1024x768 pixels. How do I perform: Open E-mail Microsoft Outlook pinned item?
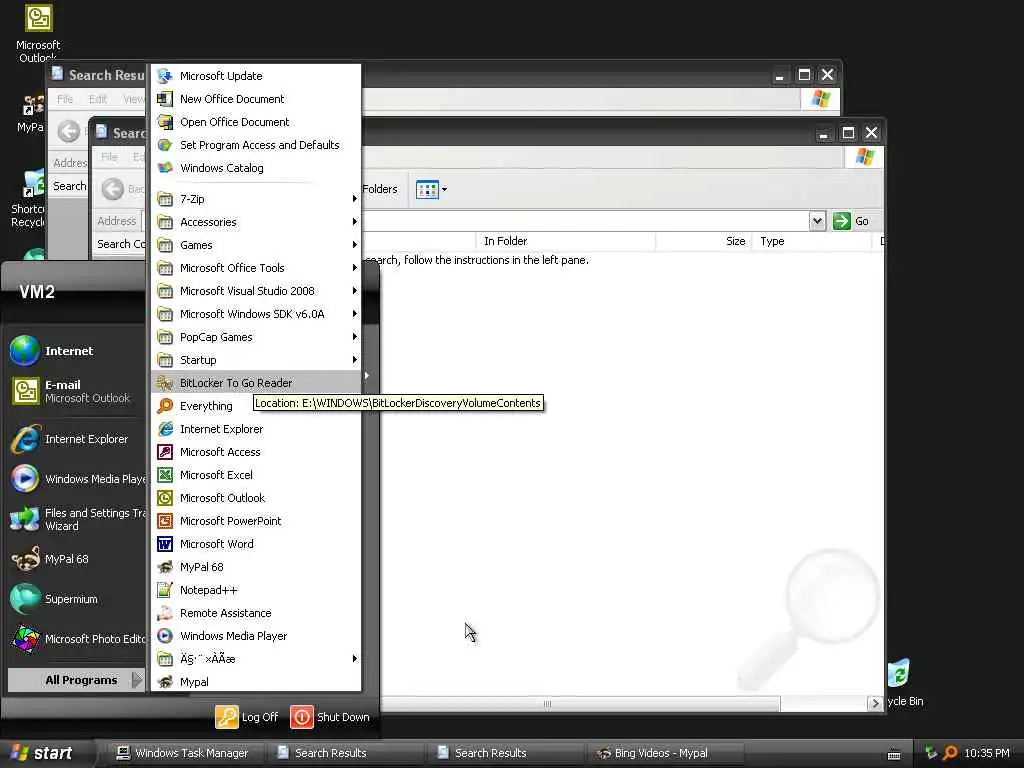[76, 391]
